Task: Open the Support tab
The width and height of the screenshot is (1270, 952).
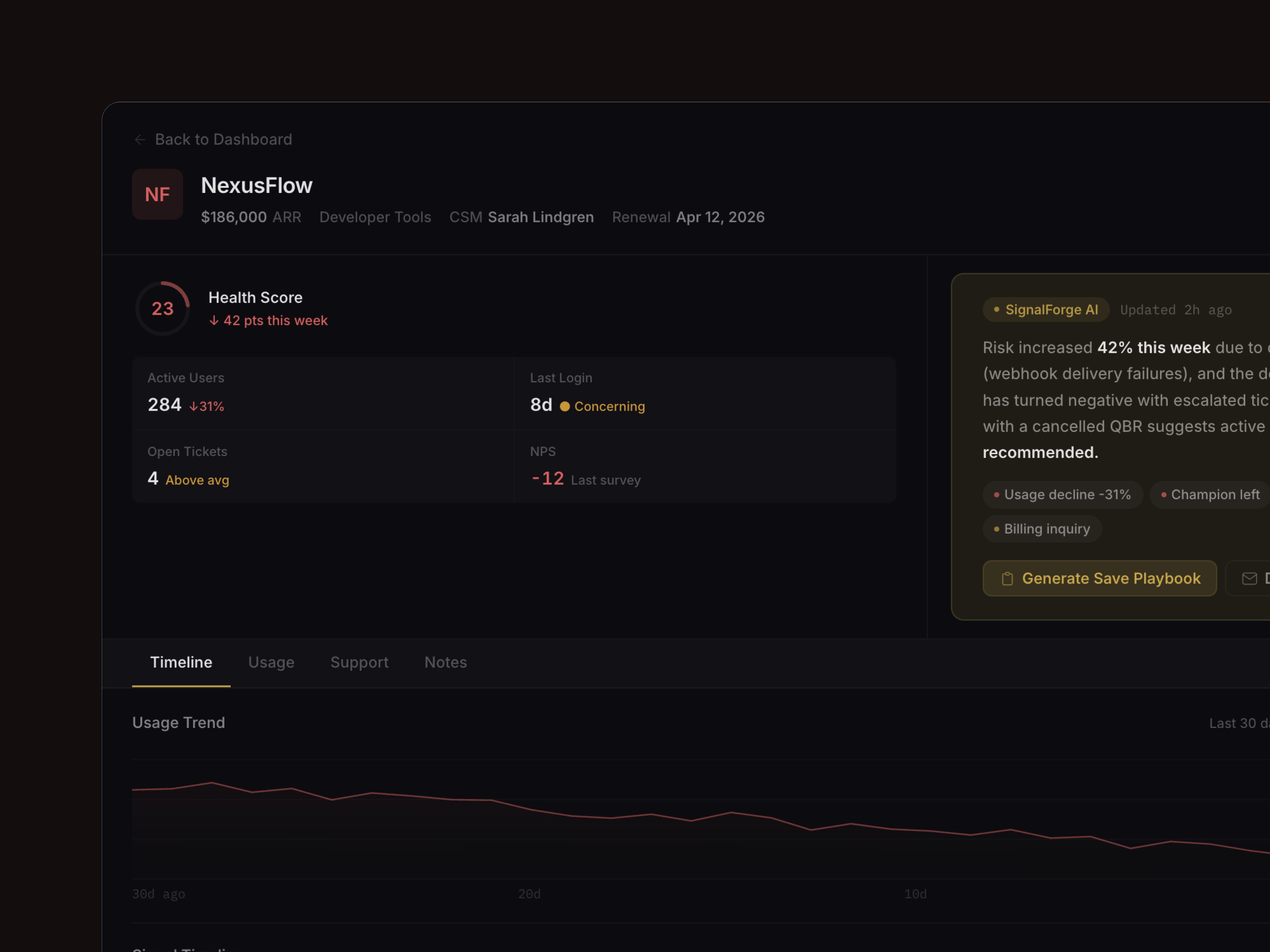Action: (x=359, y=662)
